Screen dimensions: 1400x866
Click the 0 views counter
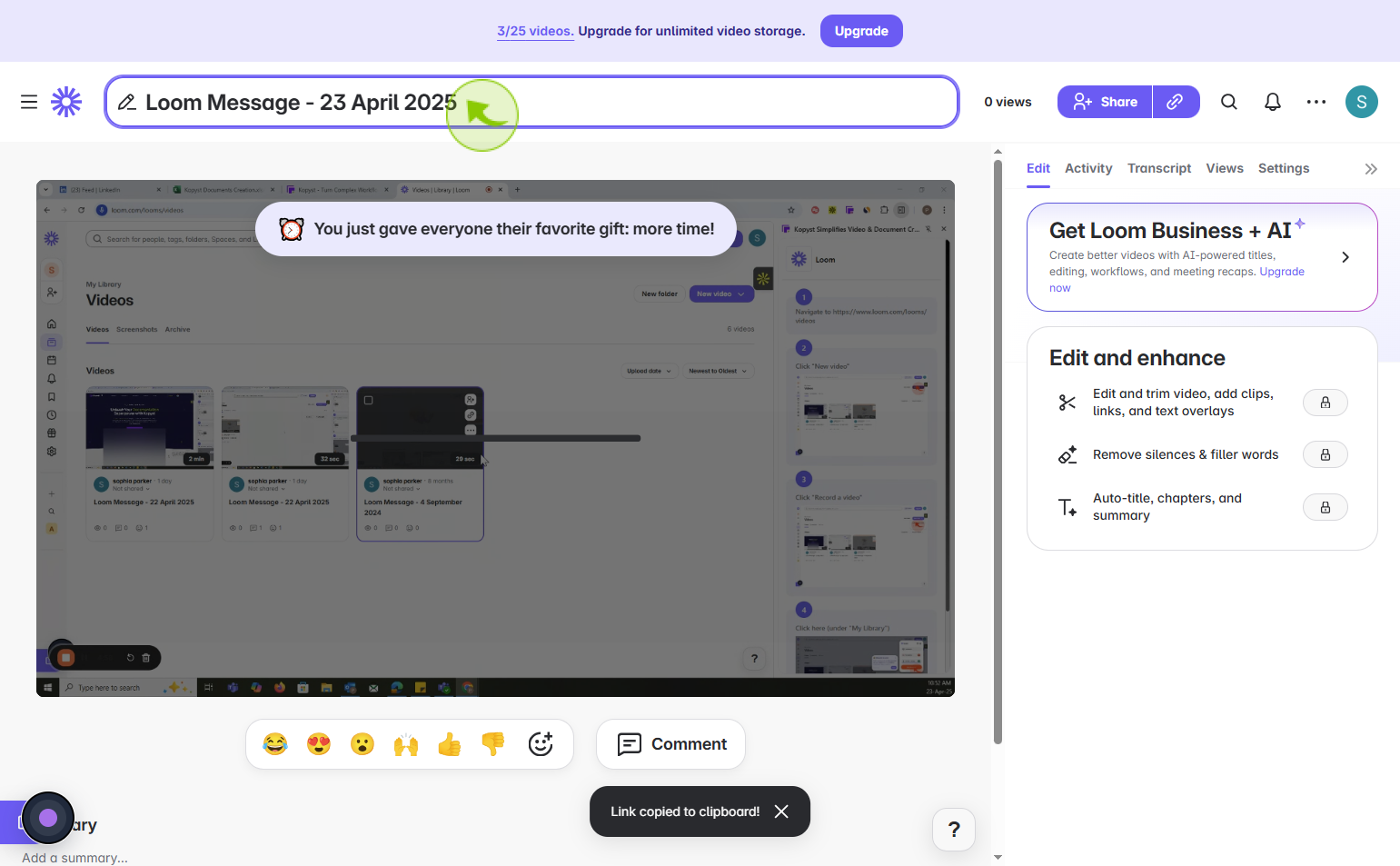[x=1008, y=102]
